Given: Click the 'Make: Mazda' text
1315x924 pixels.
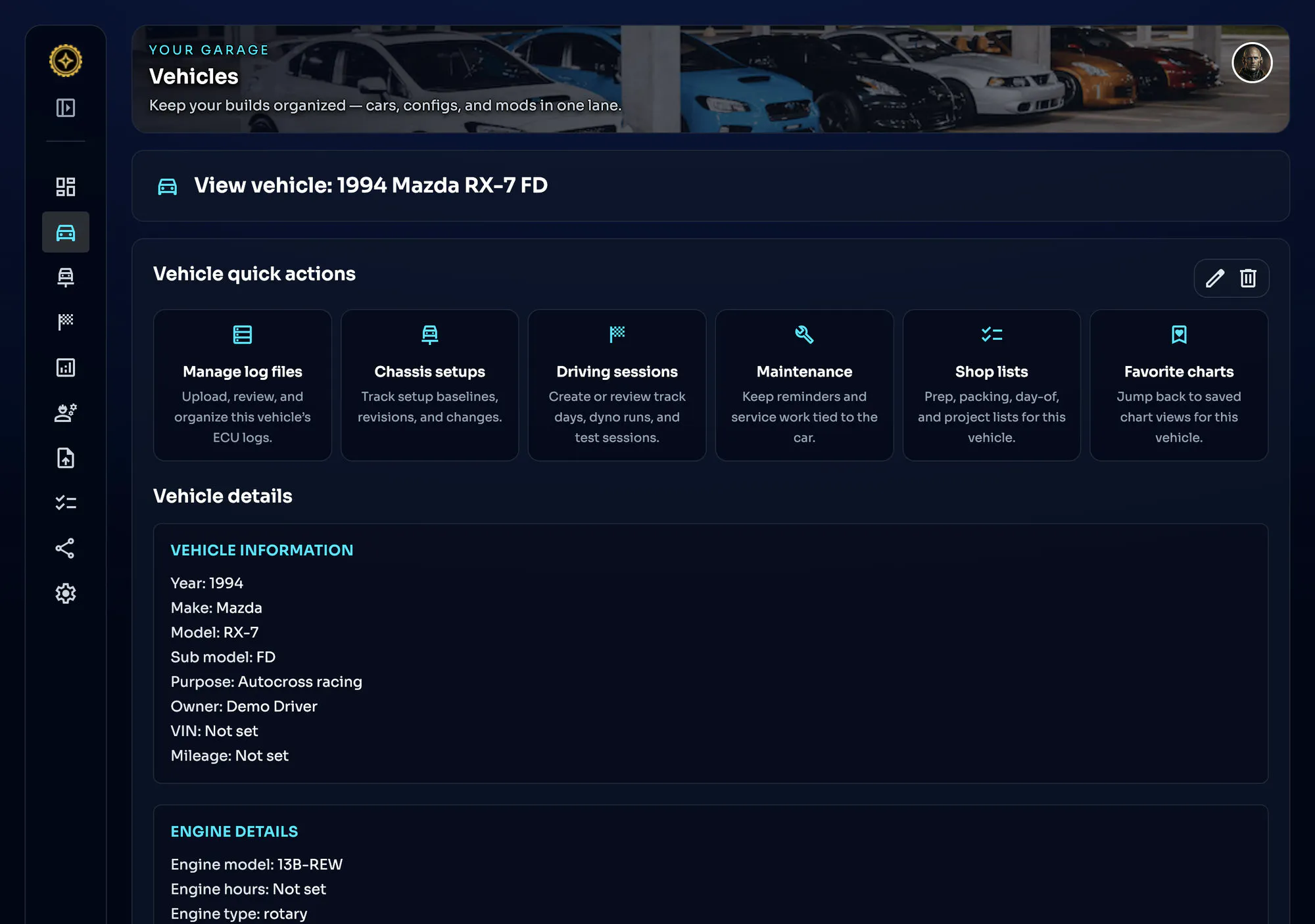Looking at the screenshot, I should coord(216,608).
